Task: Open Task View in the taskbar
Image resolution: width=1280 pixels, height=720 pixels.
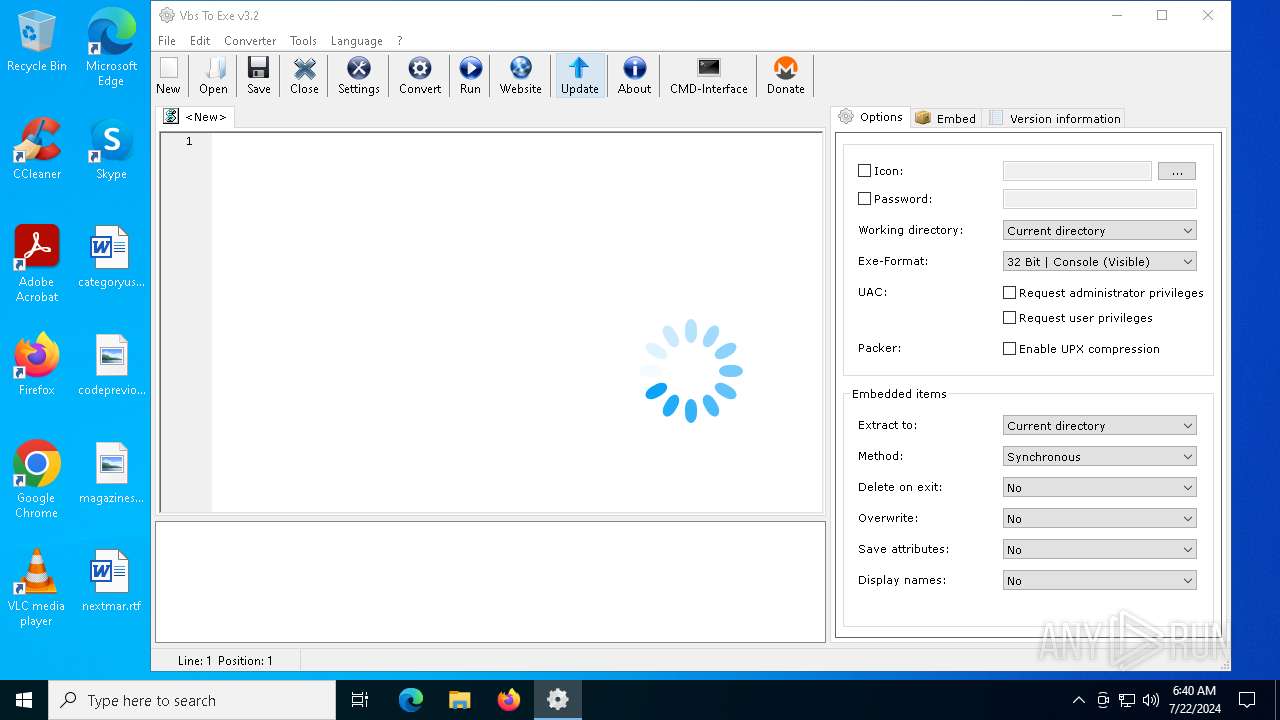Action: coord(360,700)
